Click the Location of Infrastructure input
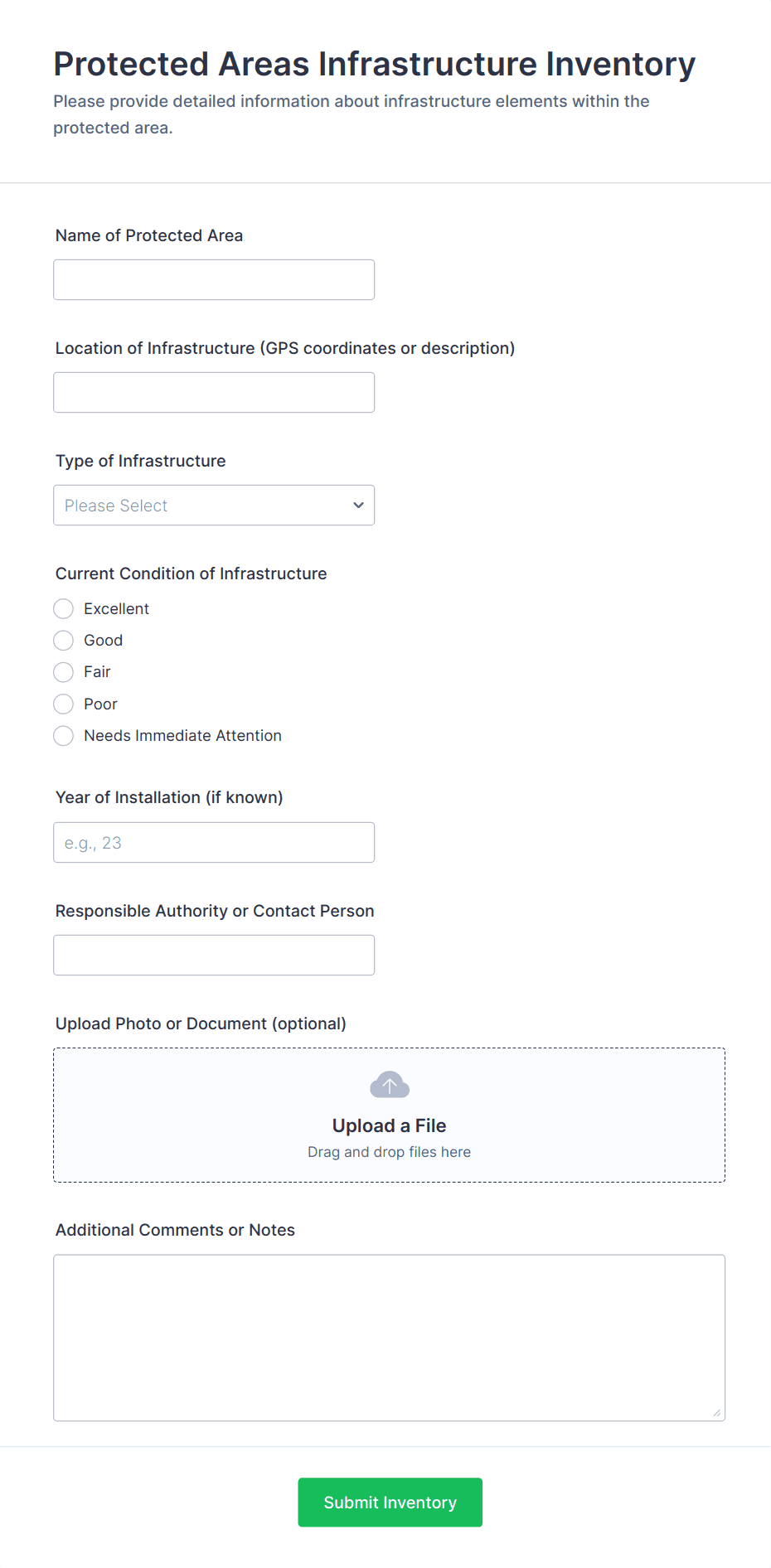 tap(214, 393)
